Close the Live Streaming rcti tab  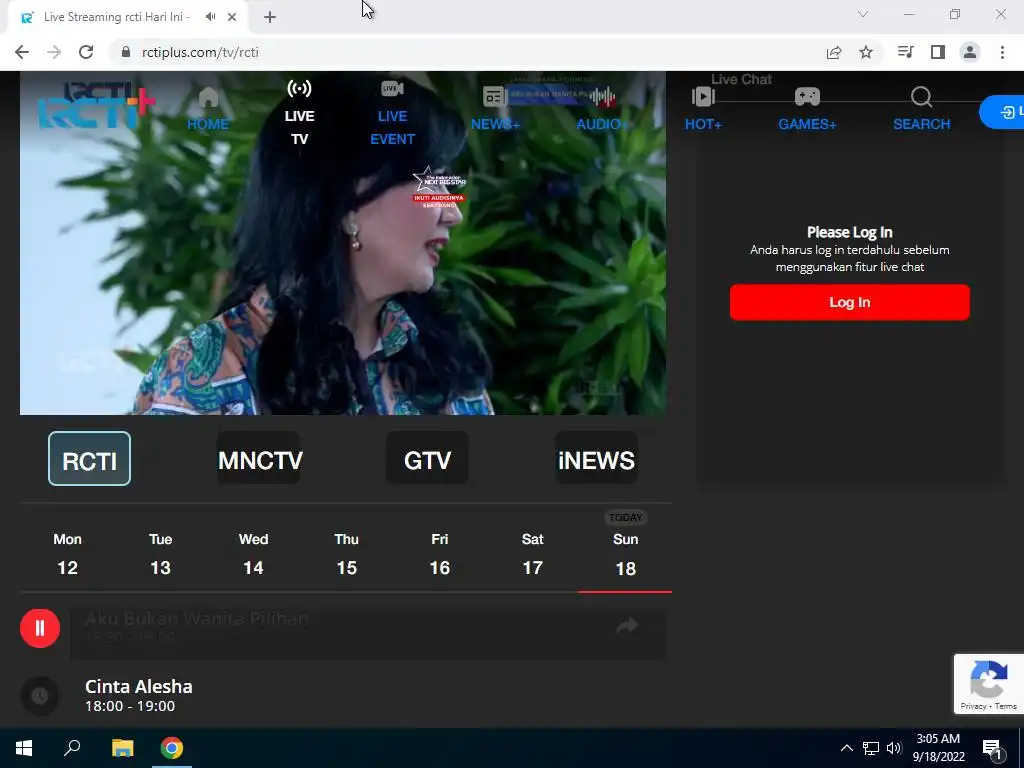tap(232, 17)
